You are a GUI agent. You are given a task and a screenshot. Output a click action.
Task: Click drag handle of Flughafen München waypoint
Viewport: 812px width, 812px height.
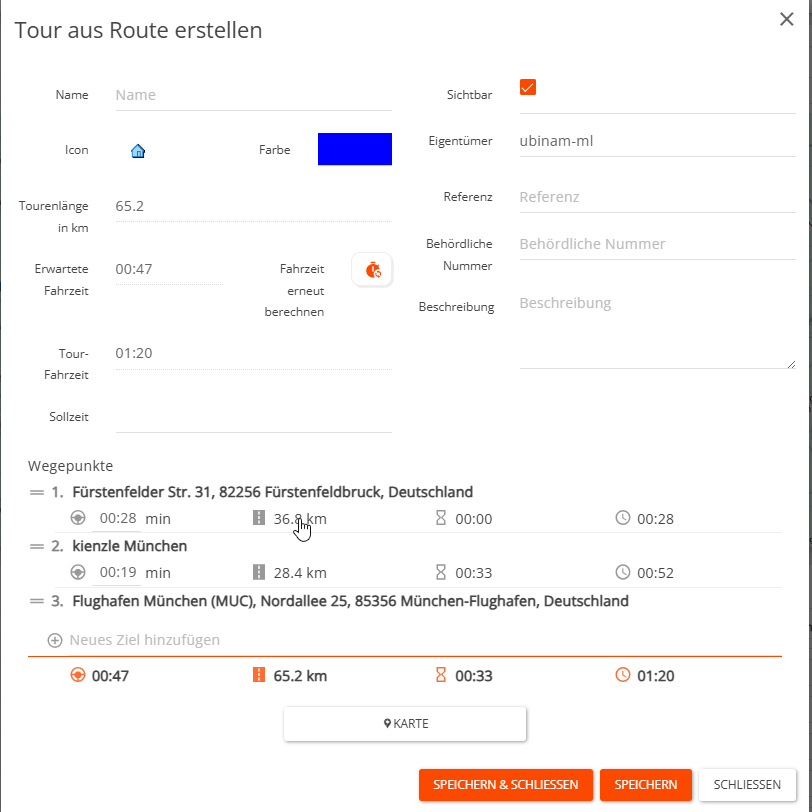coord(37,601)
